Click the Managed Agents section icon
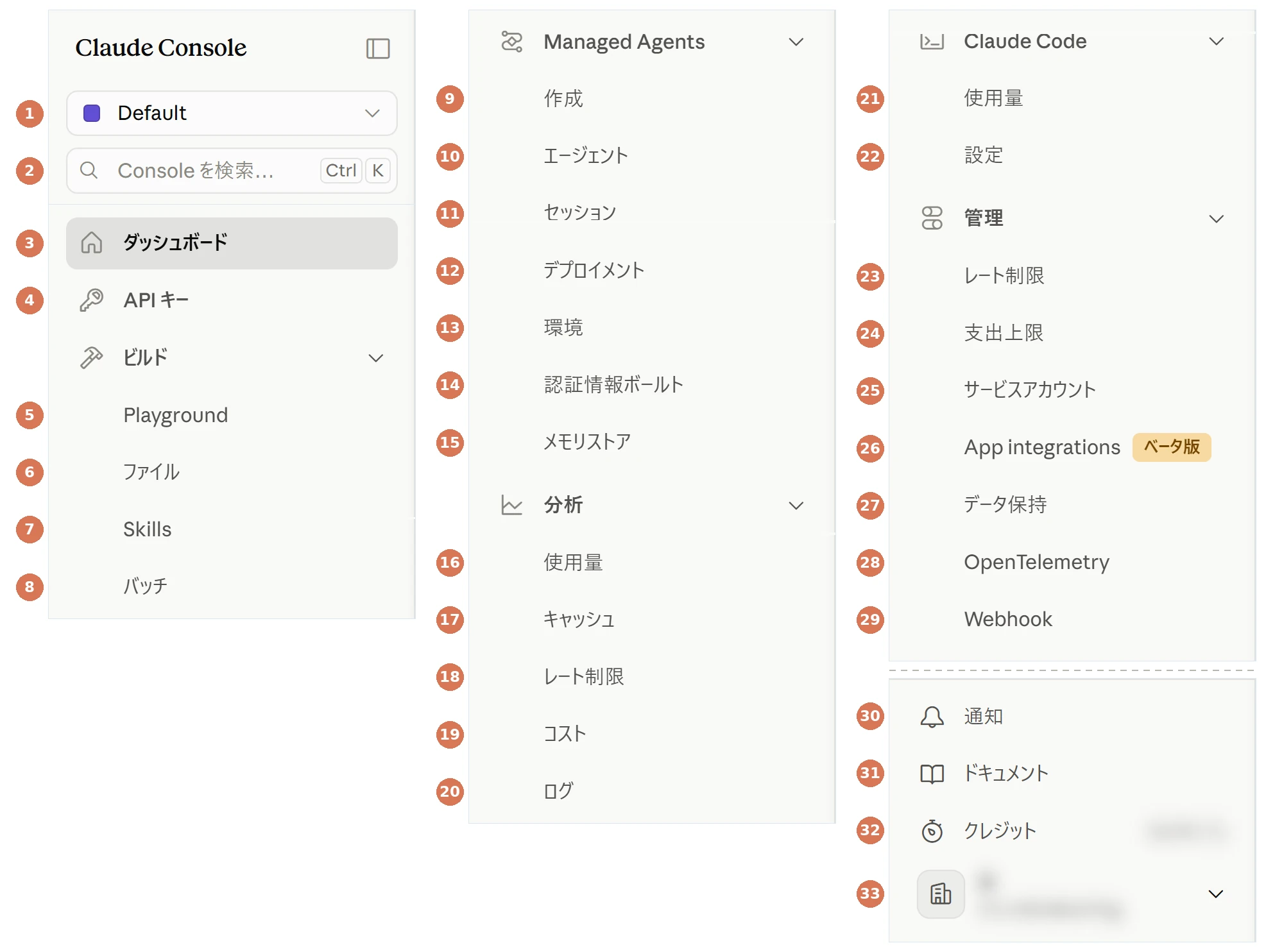Viewport: 1266px width, 952px height. tap(511, 42)
